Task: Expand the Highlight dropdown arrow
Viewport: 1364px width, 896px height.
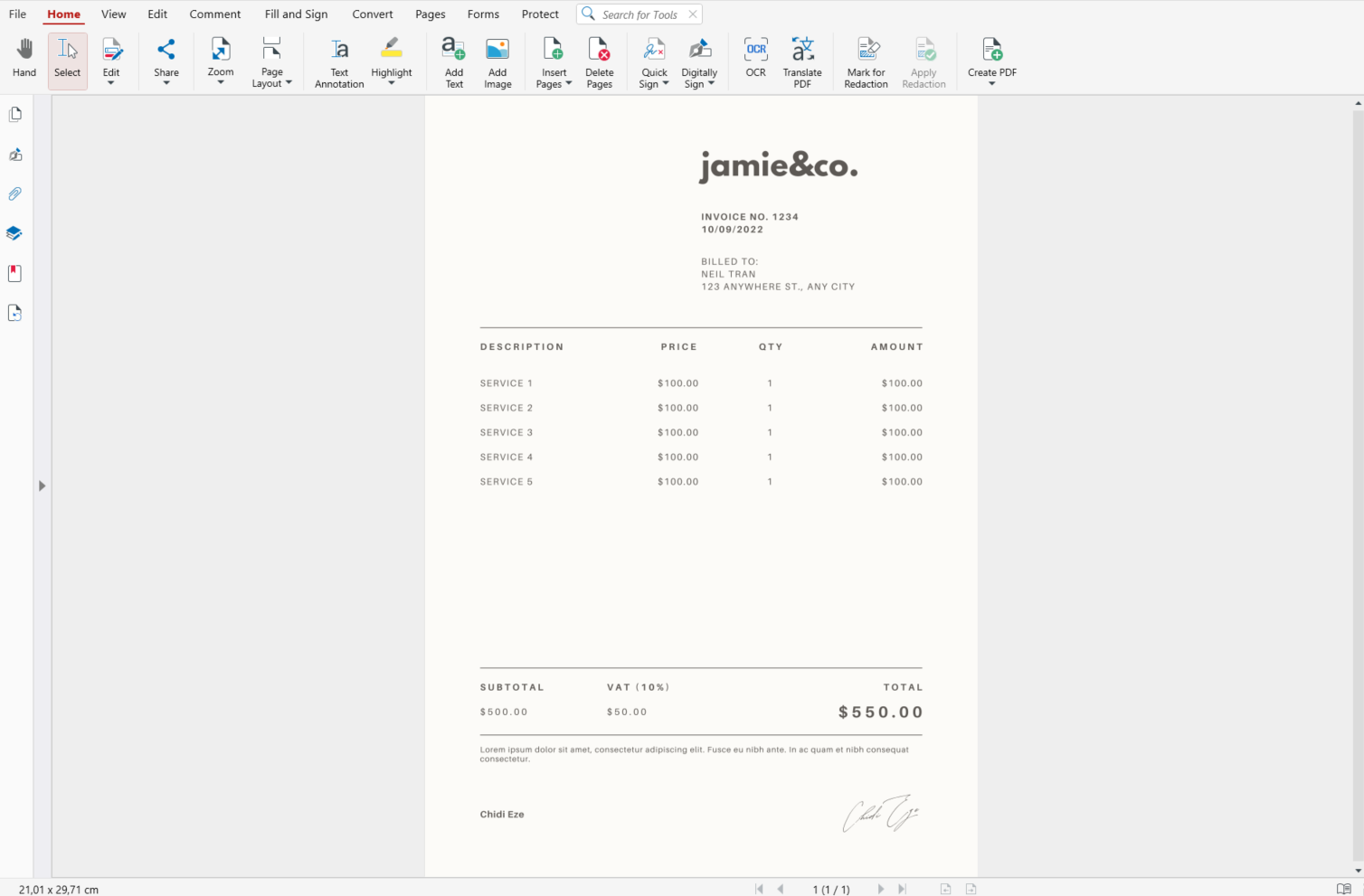Action: click(392, 83)
